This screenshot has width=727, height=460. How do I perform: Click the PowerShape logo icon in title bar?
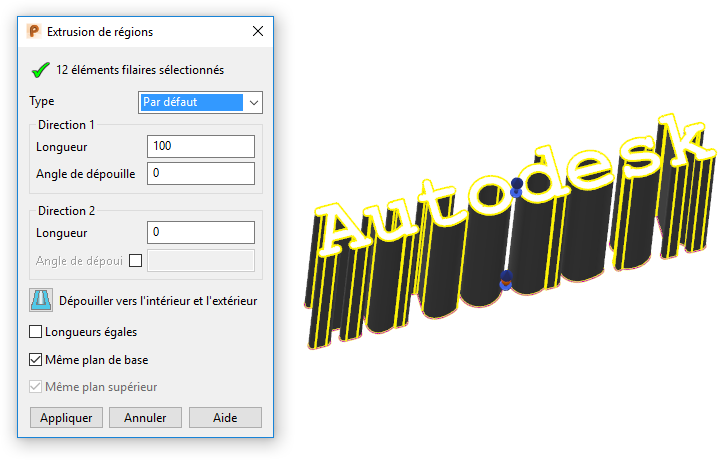pos(34,32)
